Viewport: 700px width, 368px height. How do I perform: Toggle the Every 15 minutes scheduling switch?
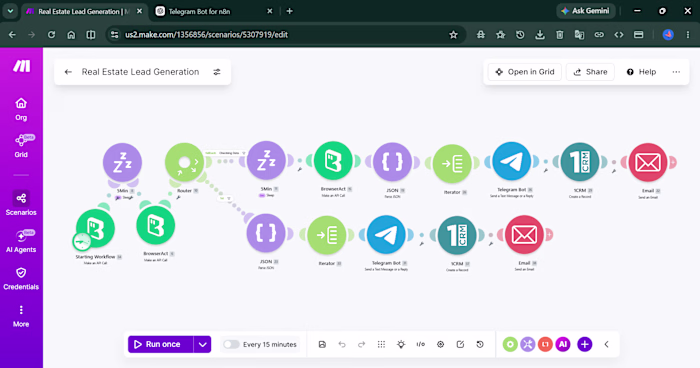tap(231, 344)
